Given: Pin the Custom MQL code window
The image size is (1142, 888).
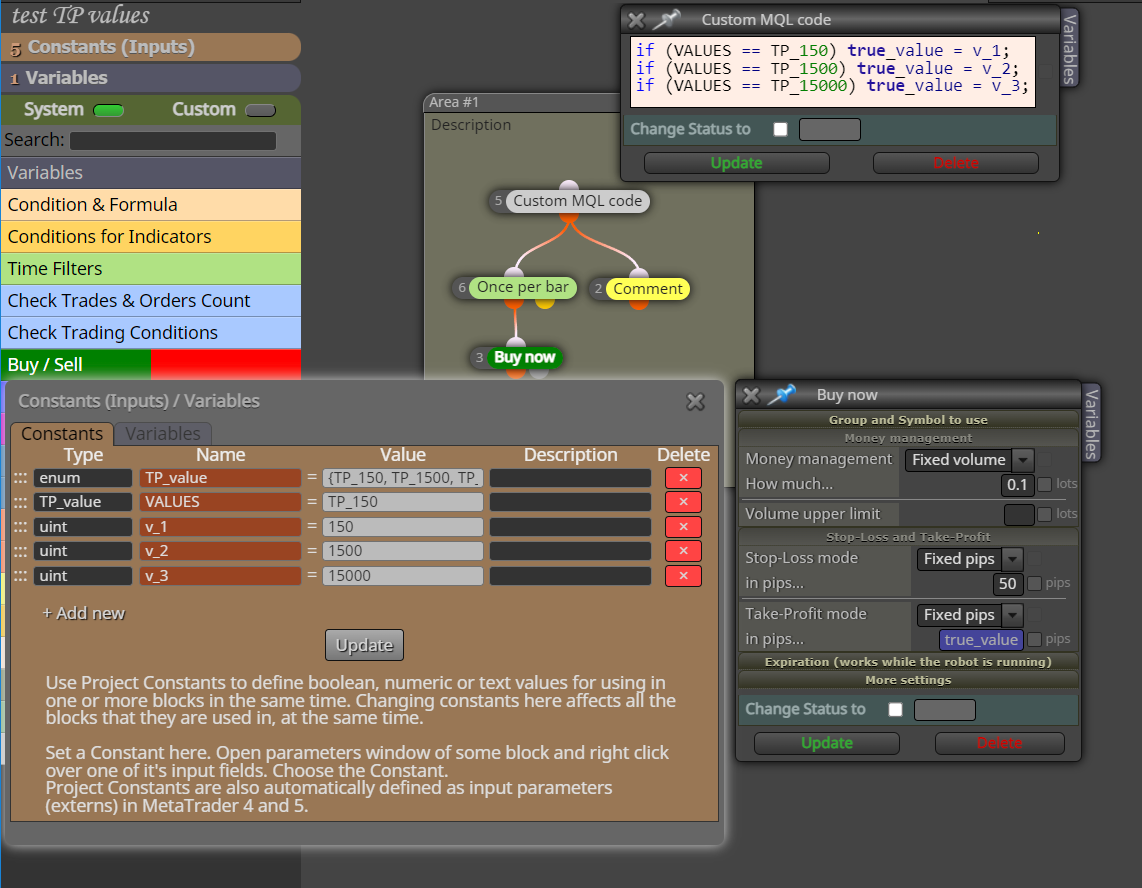Looking at the screenshot, I should [666, 20].
